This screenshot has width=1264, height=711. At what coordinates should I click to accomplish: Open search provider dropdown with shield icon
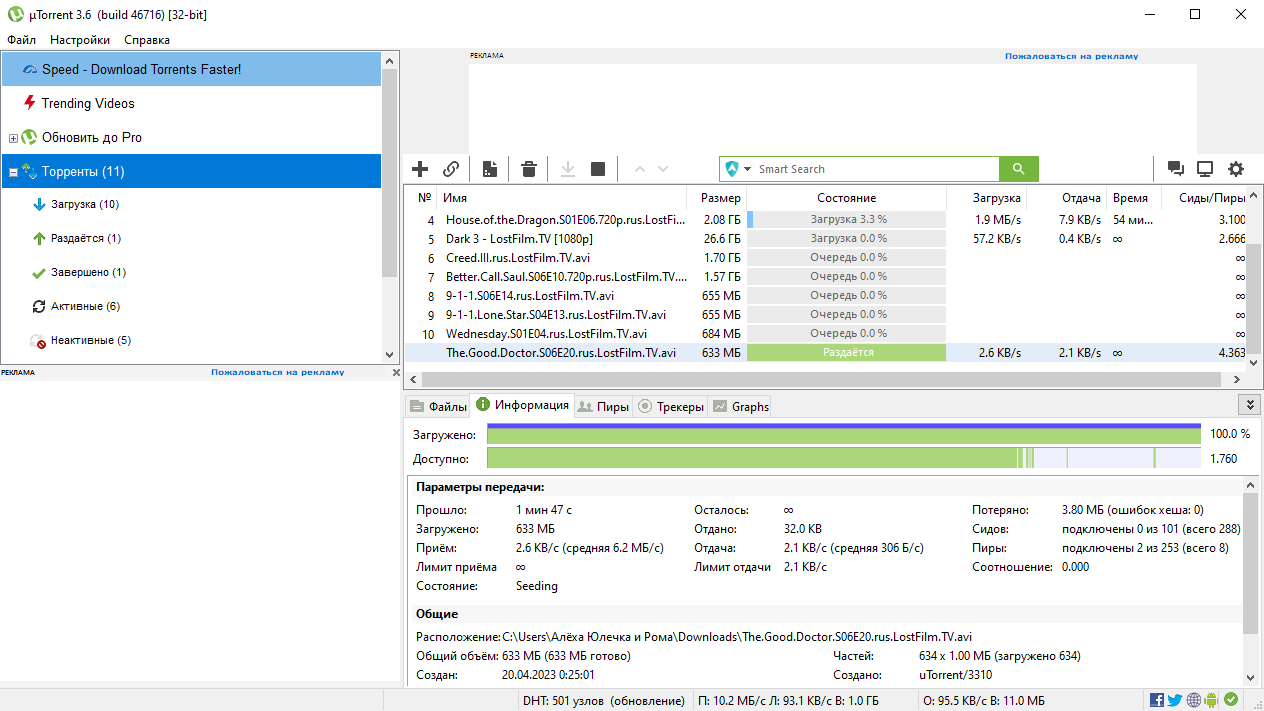tap(738, 169)
